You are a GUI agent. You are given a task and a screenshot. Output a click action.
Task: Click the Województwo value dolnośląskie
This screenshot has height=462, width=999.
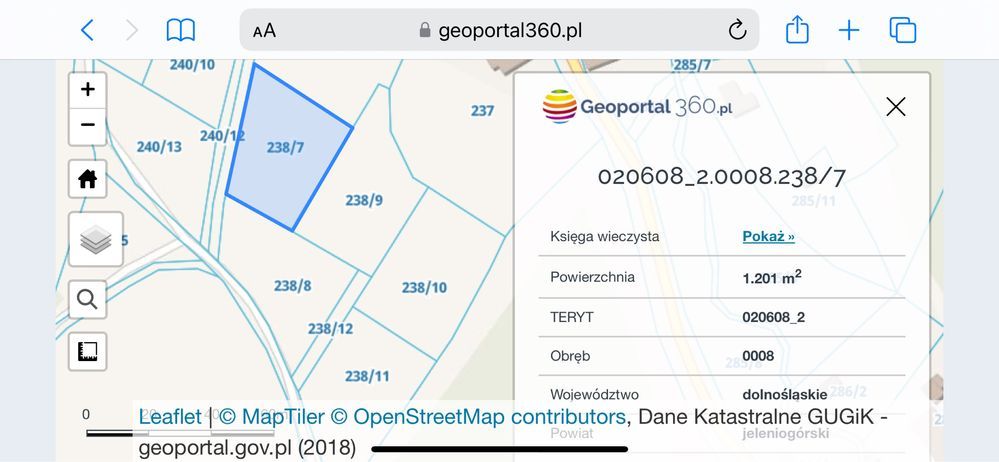click(785, 395)
